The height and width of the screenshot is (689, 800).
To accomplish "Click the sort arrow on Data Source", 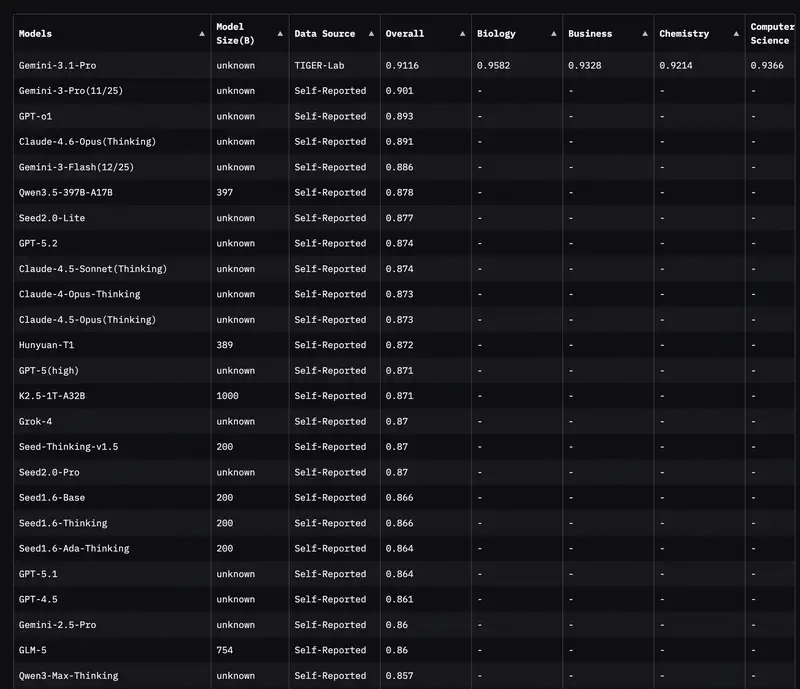I will [x=370, y=33].
